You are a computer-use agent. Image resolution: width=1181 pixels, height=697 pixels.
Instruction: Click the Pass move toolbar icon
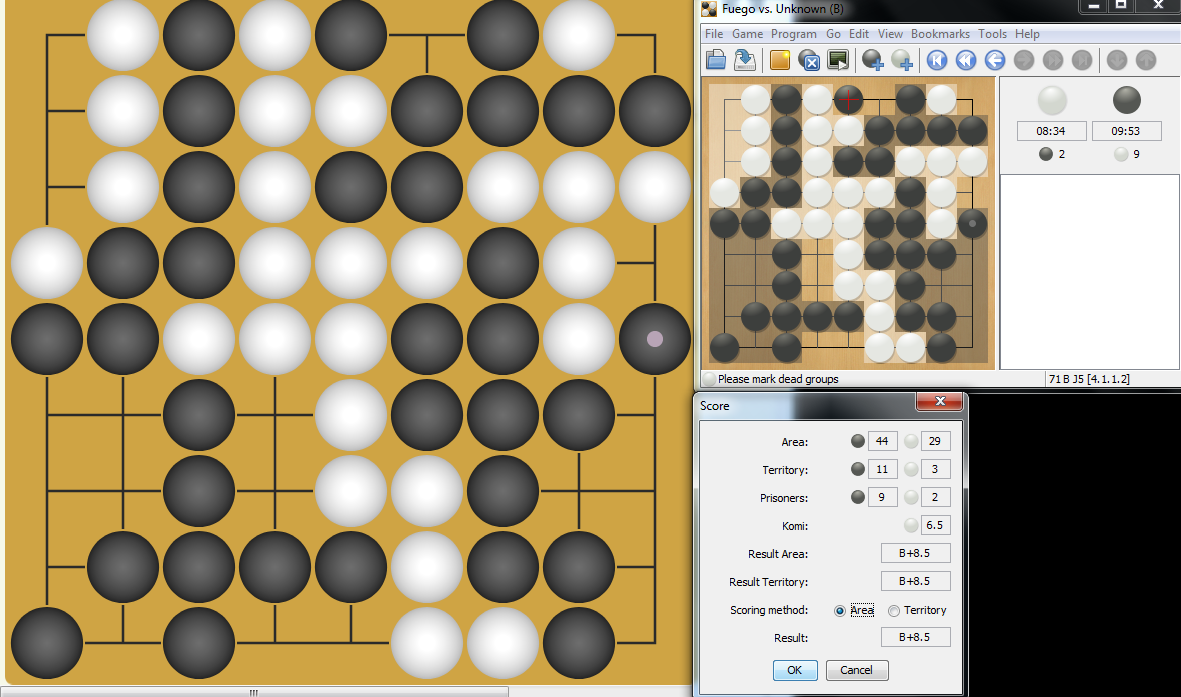(x=809, y=60)
